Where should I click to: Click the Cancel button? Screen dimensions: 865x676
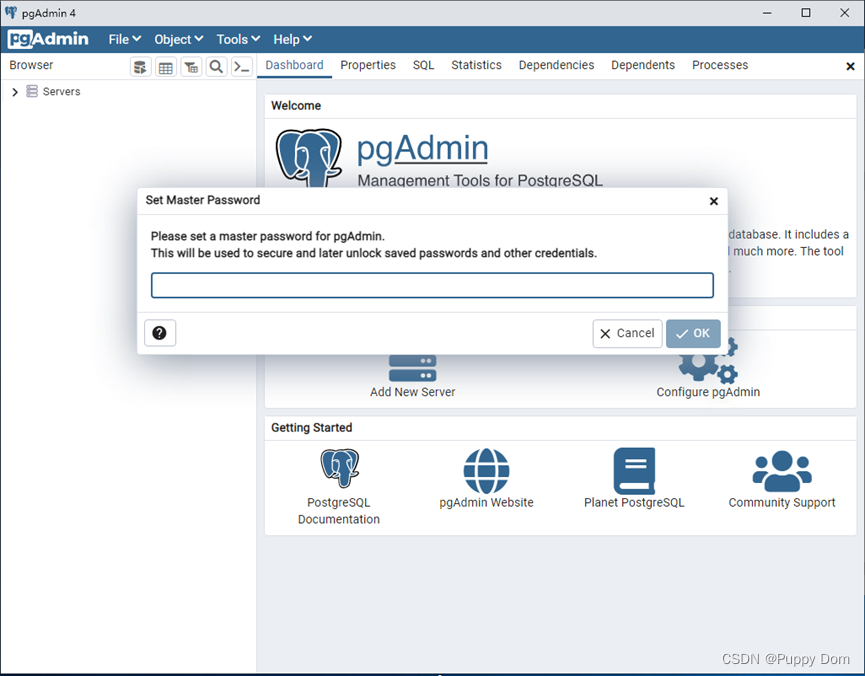coord(627,333)
